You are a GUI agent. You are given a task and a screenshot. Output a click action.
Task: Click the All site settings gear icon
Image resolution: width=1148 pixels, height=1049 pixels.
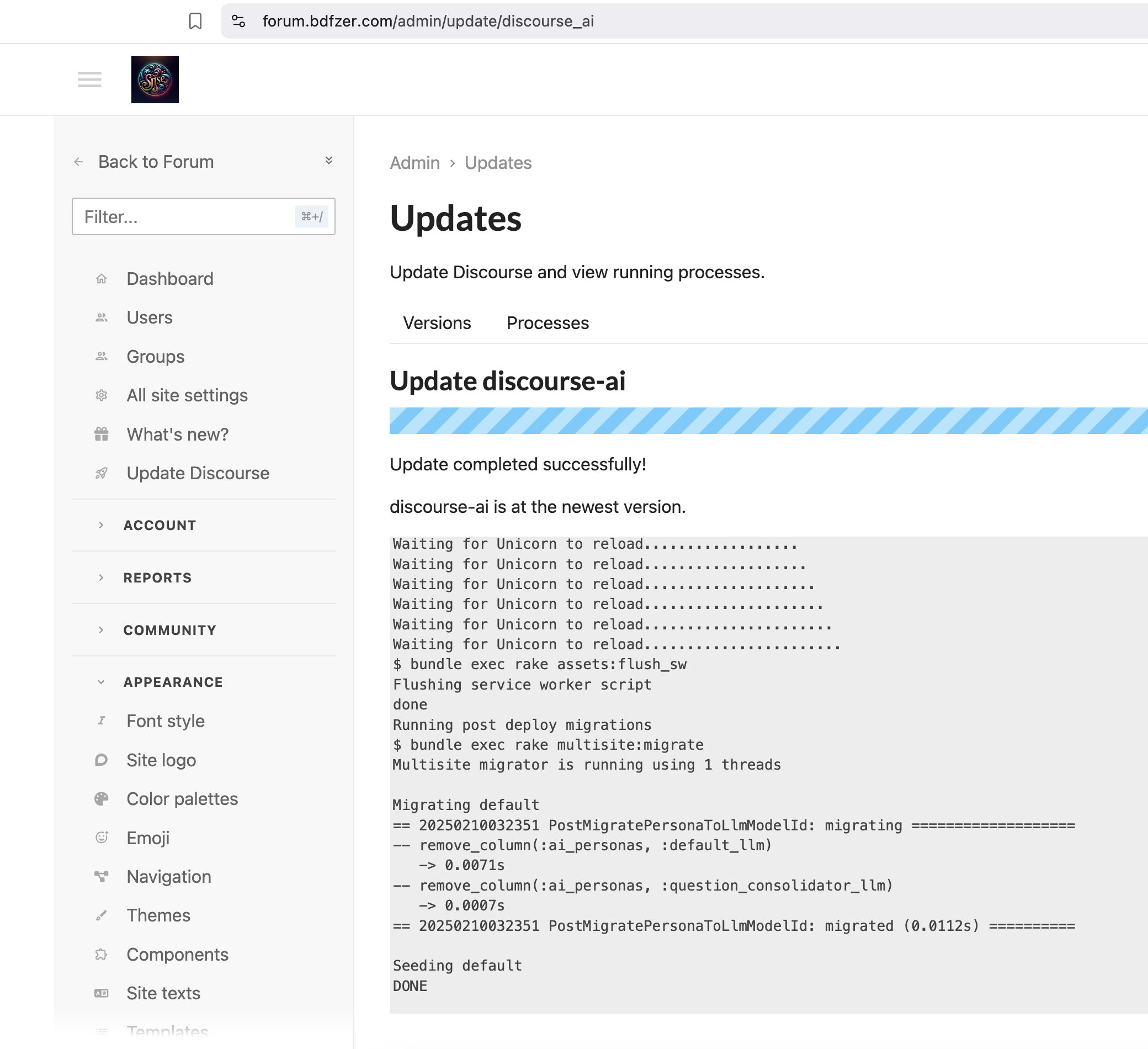102,395
